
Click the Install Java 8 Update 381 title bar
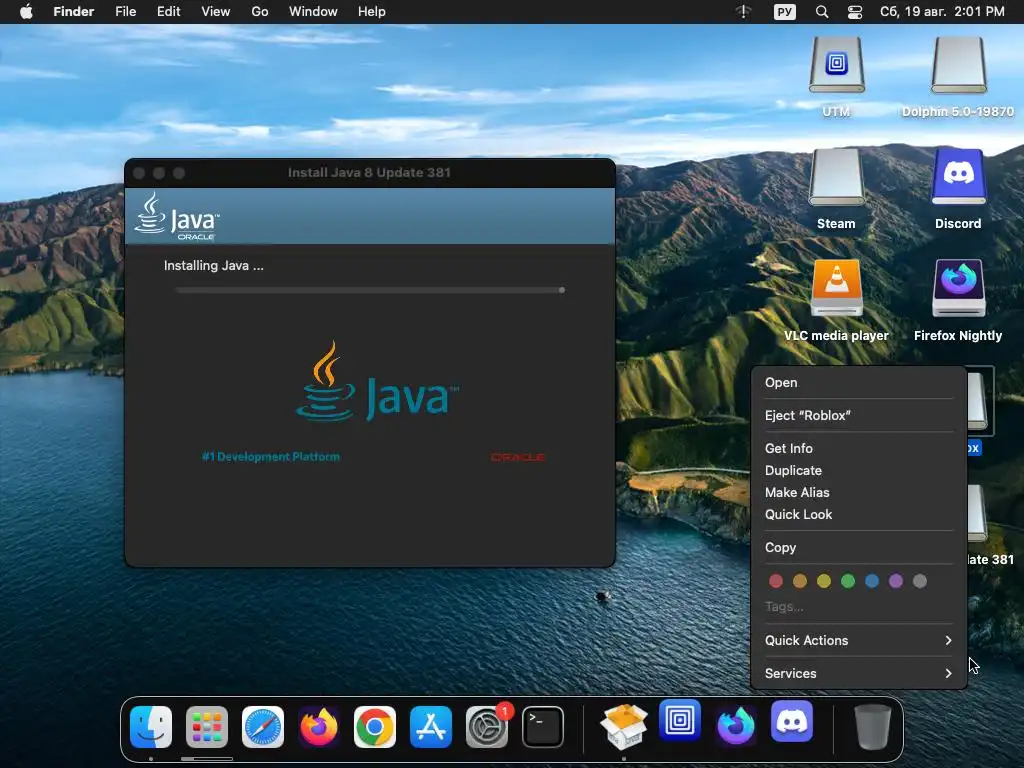pyautogui.click(x=370, y=172)
